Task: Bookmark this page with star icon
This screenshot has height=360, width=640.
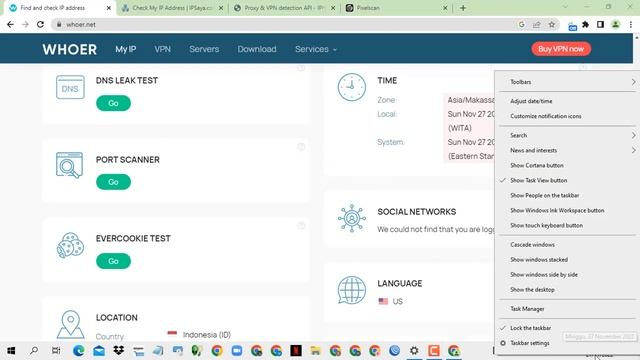Action: pyautogui.click(x=552, y=24)
